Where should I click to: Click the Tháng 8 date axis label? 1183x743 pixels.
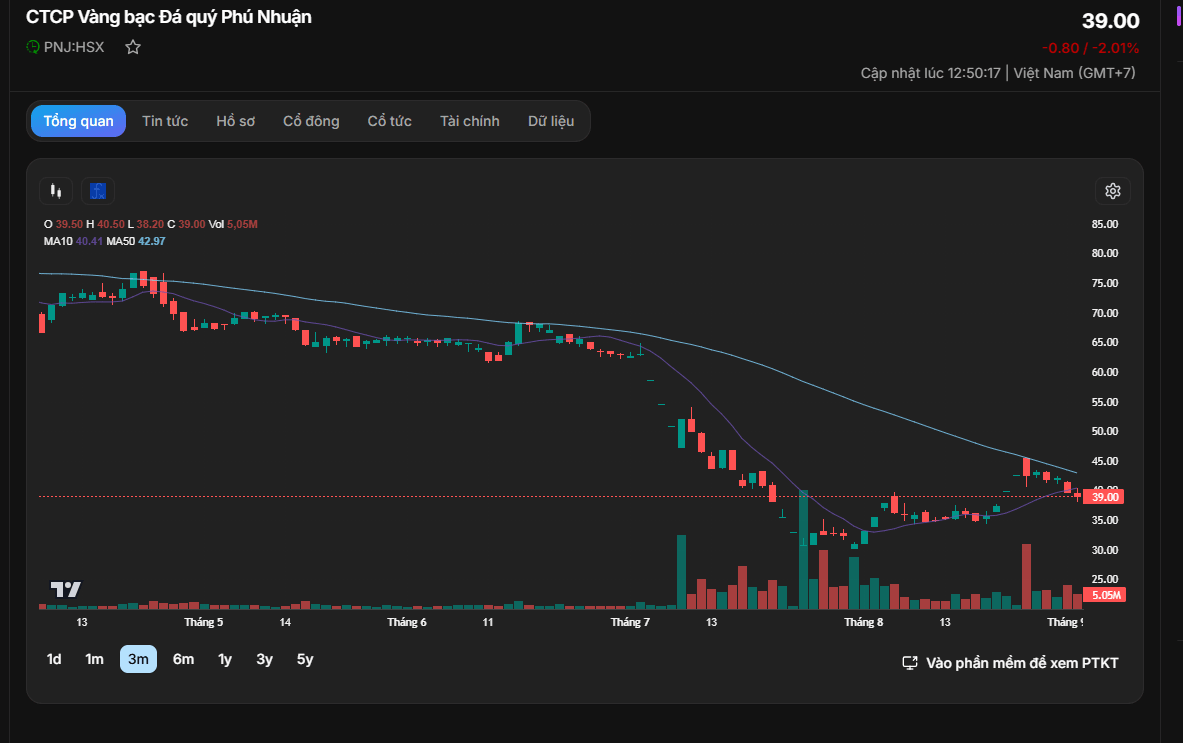[863, 622]
